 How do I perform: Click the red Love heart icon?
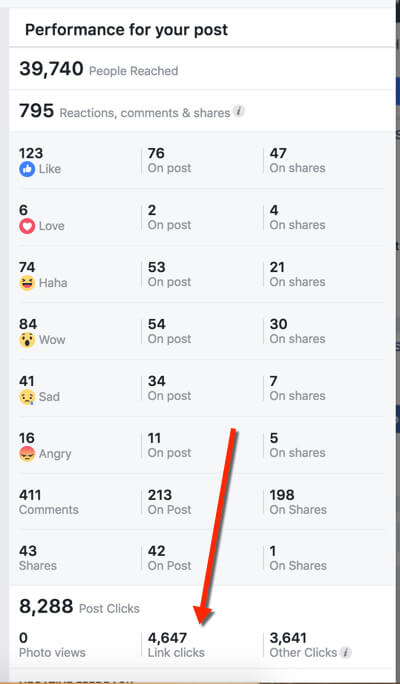27,226
